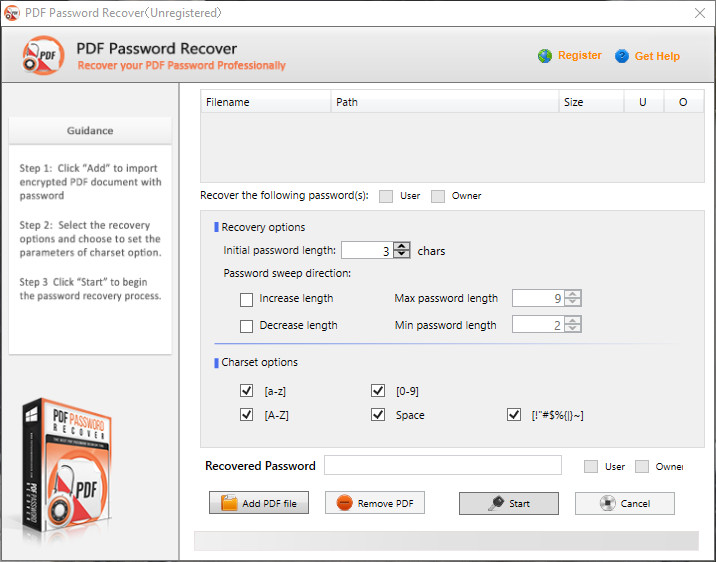Click the Add PDF file button
This screenshot has height=562, width=716.
259,503
